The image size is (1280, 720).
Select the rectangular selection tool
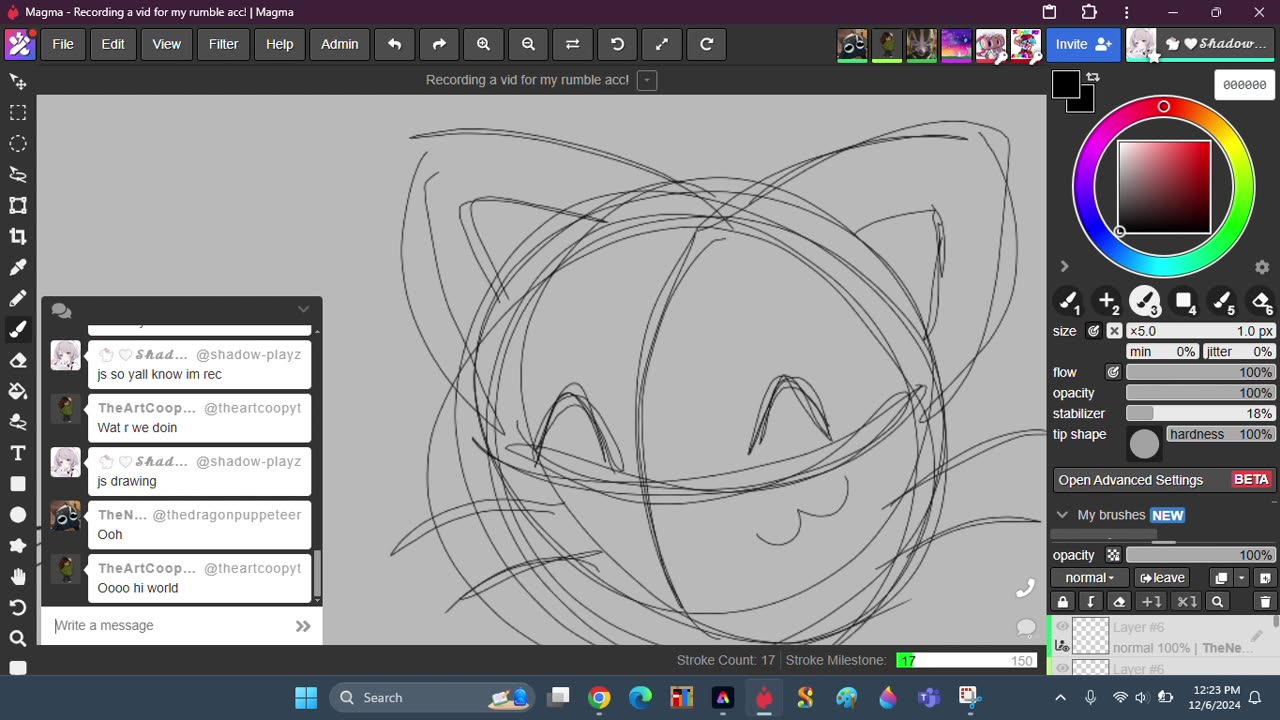coord(18,112)
